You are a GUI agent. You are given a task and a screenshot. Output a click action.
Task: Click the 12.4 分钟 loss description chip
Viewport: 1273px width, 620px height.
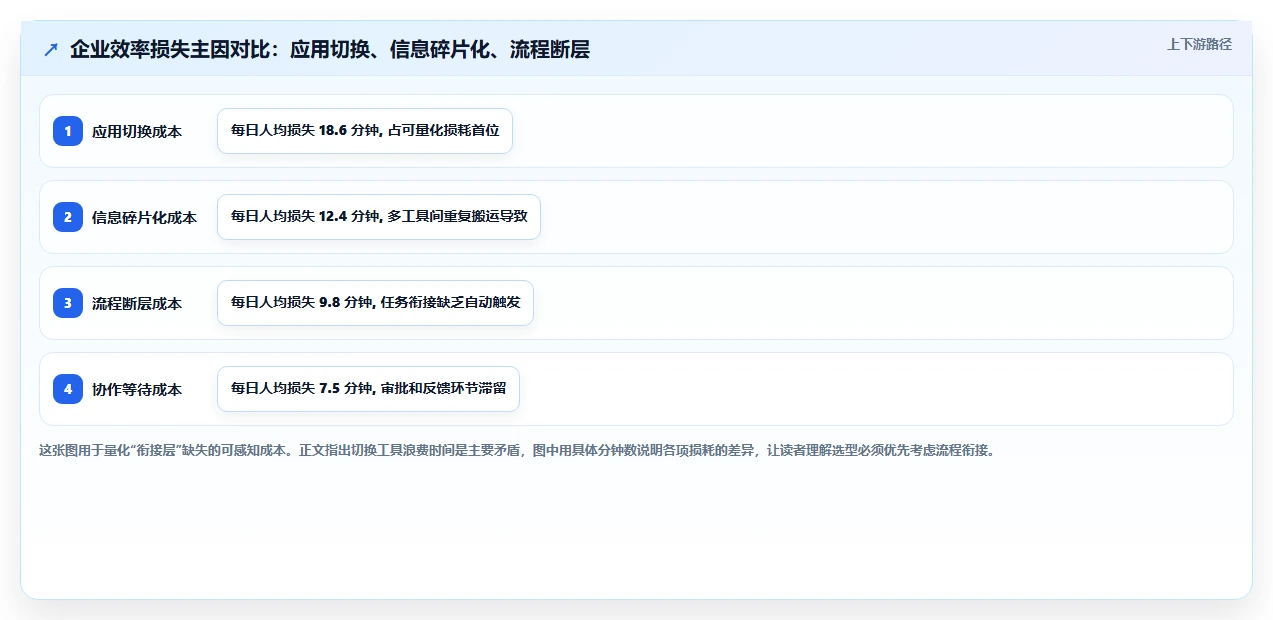(x=379, y=217)
